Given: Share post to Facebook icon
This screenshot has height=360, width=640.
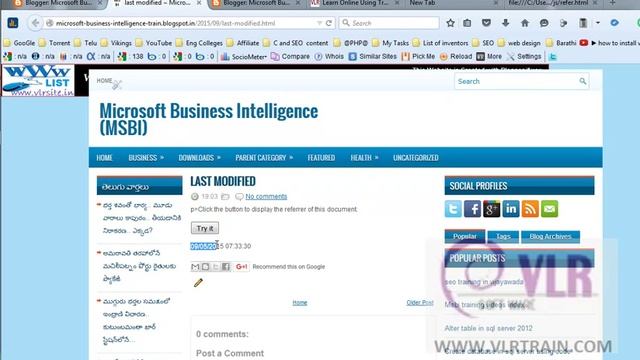Looking at the screenshot, I should (x=226, y=267).
